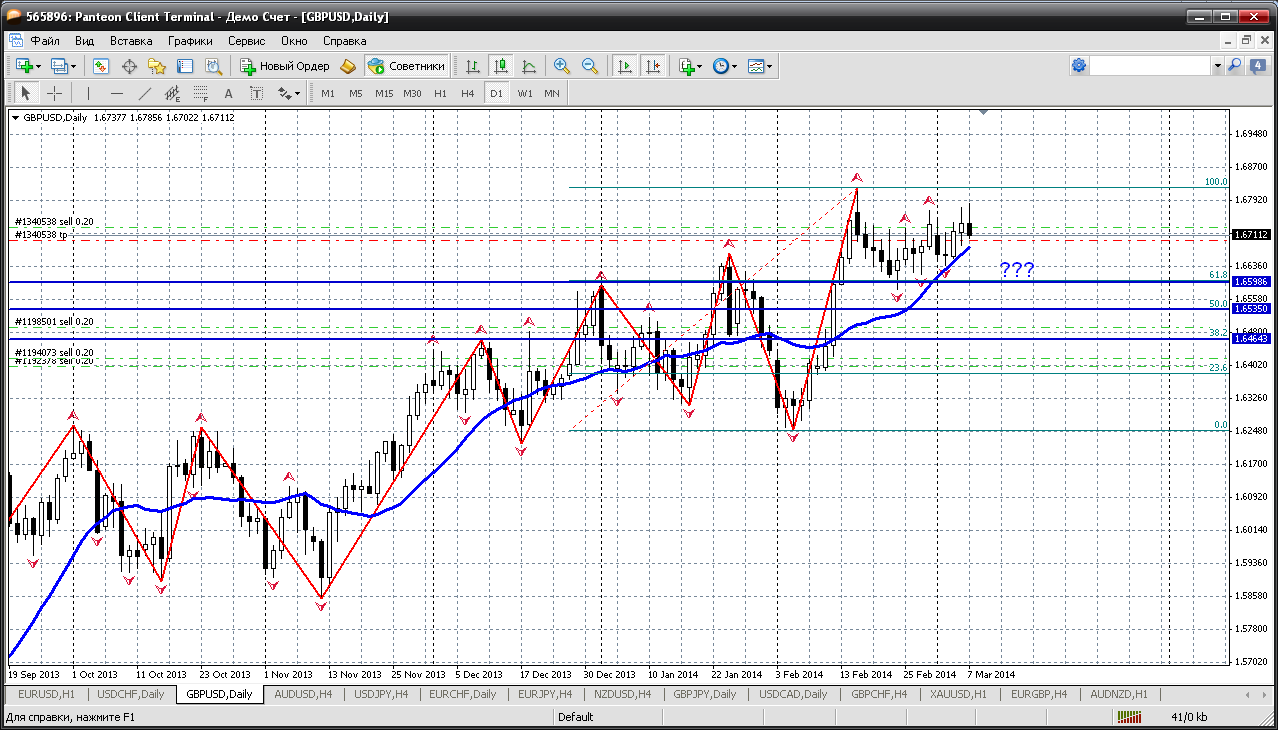
Task: Expand the indicators list dropdown
Action: (699, 66)
